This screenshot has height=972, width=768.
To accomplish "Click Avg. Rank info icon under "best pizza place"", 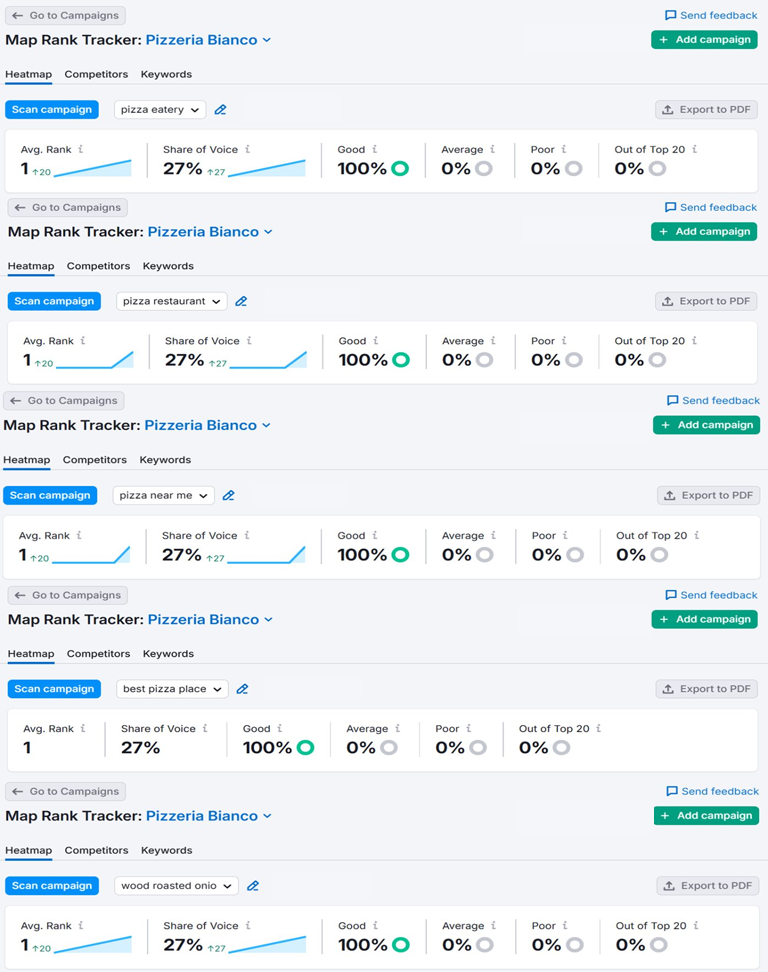I will (83, 729).
